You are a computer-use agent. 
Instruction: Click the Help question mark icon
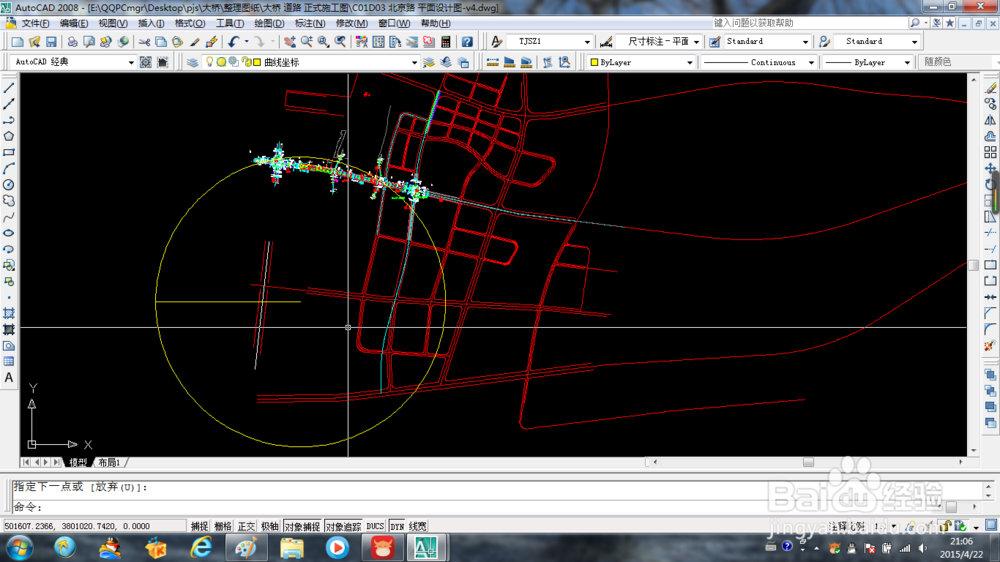467,42
